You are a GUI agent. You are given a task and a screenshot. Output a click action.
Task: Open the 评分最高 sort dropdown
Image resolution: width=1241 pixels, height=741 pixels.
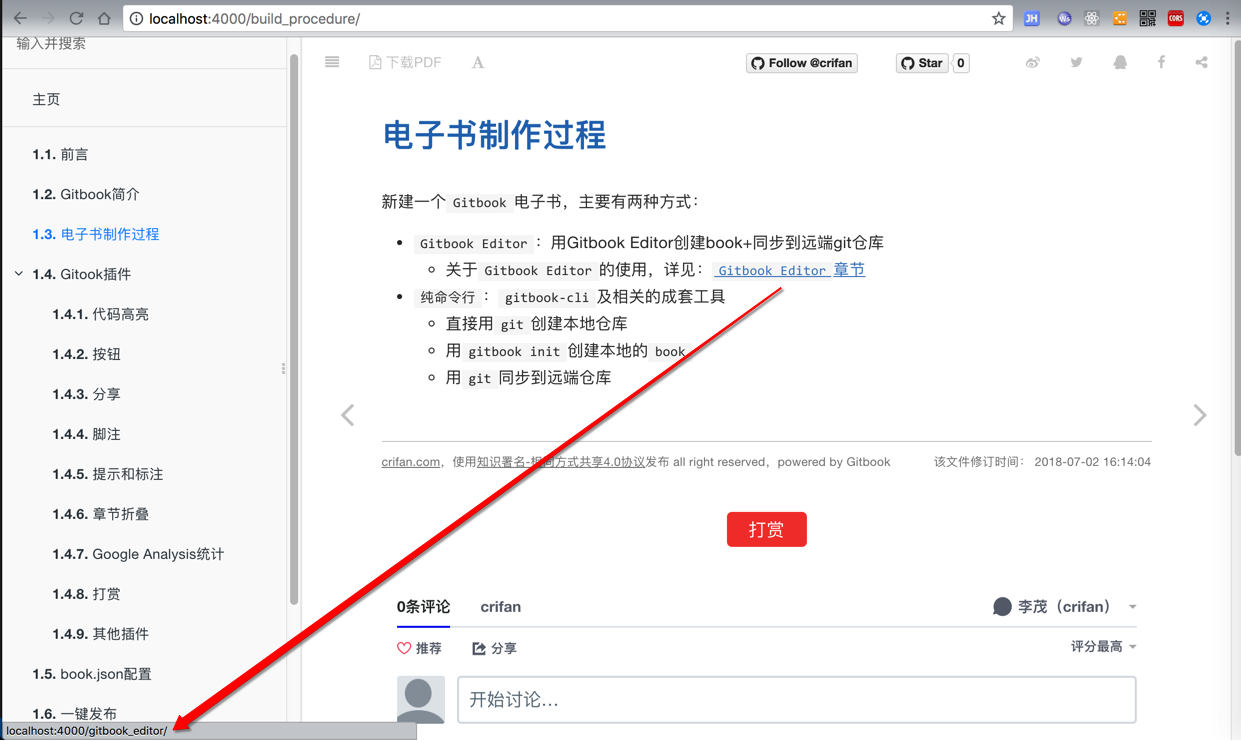(x=1104, y=647)
